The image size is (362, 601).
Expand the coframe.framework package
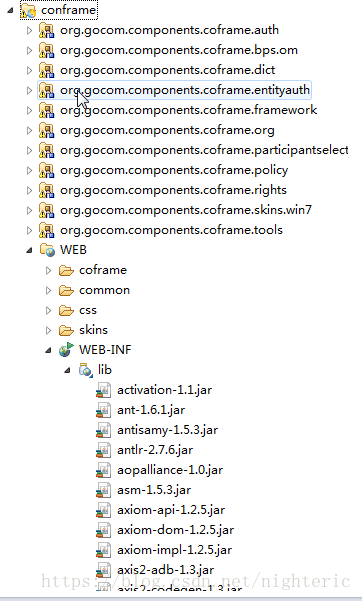[30, 110]
